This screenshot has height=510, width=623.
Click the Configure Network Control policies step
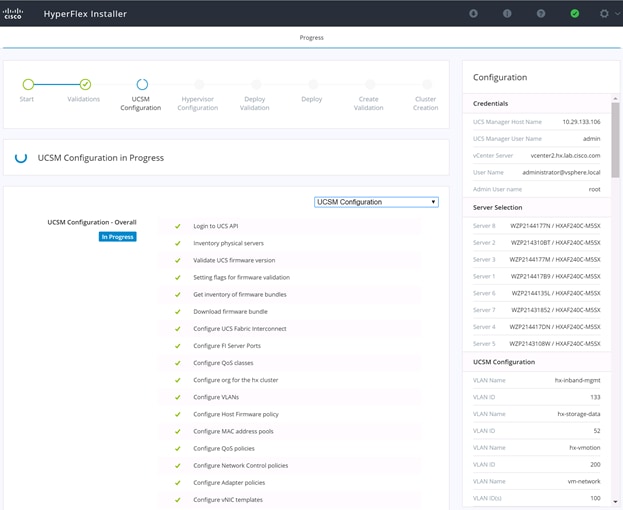pyautogui.click(x=240, y=466)
